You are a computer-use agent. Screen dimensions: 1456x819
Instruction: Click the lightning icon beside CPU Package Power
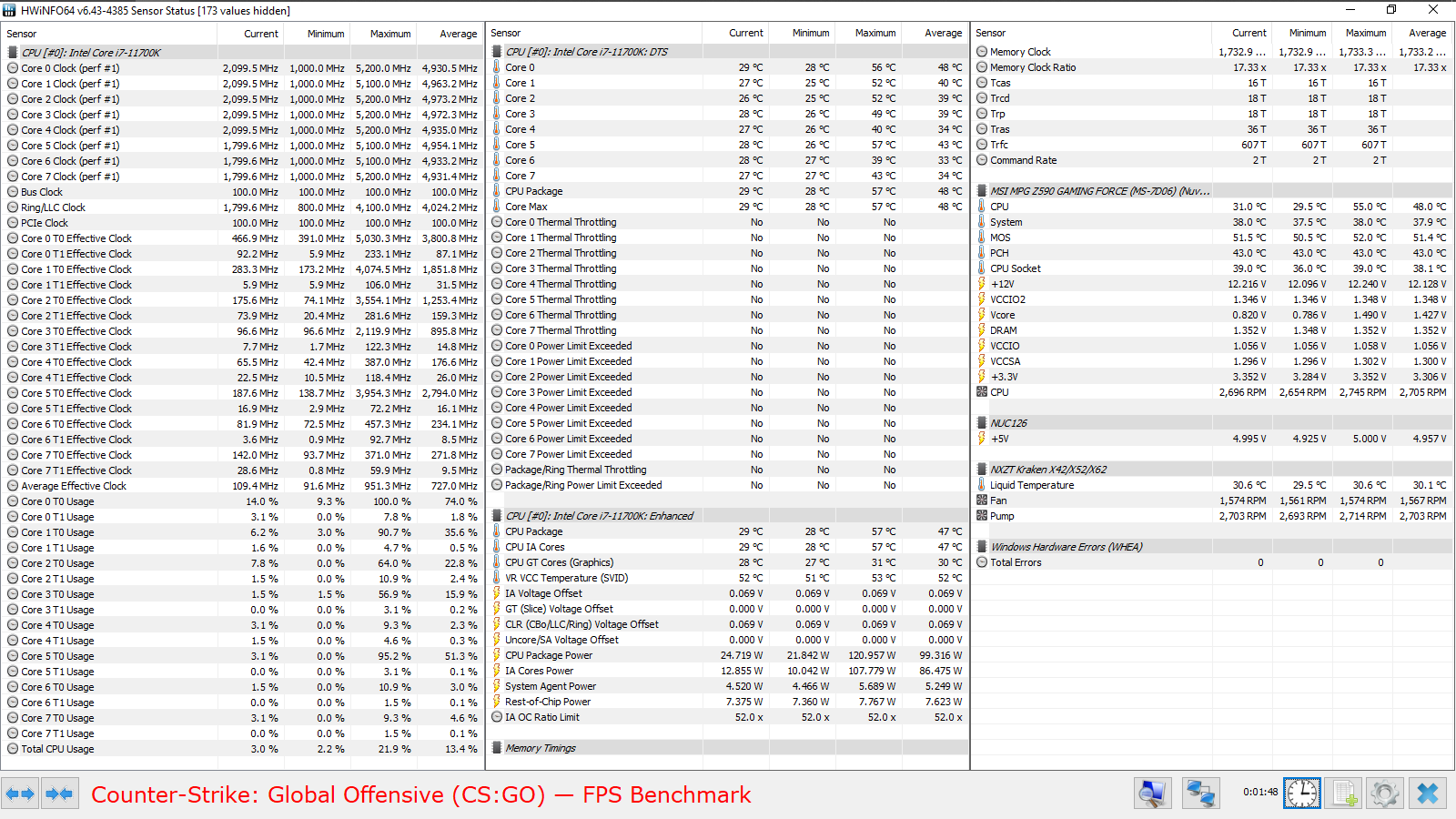[x=497, y=655]
